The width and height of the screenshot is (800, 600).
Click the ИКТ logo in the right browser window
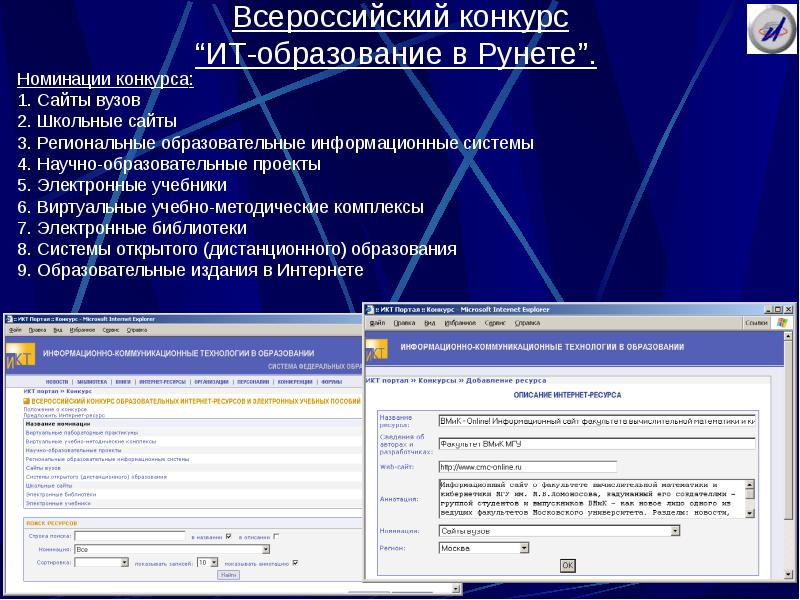coord(376,349)
